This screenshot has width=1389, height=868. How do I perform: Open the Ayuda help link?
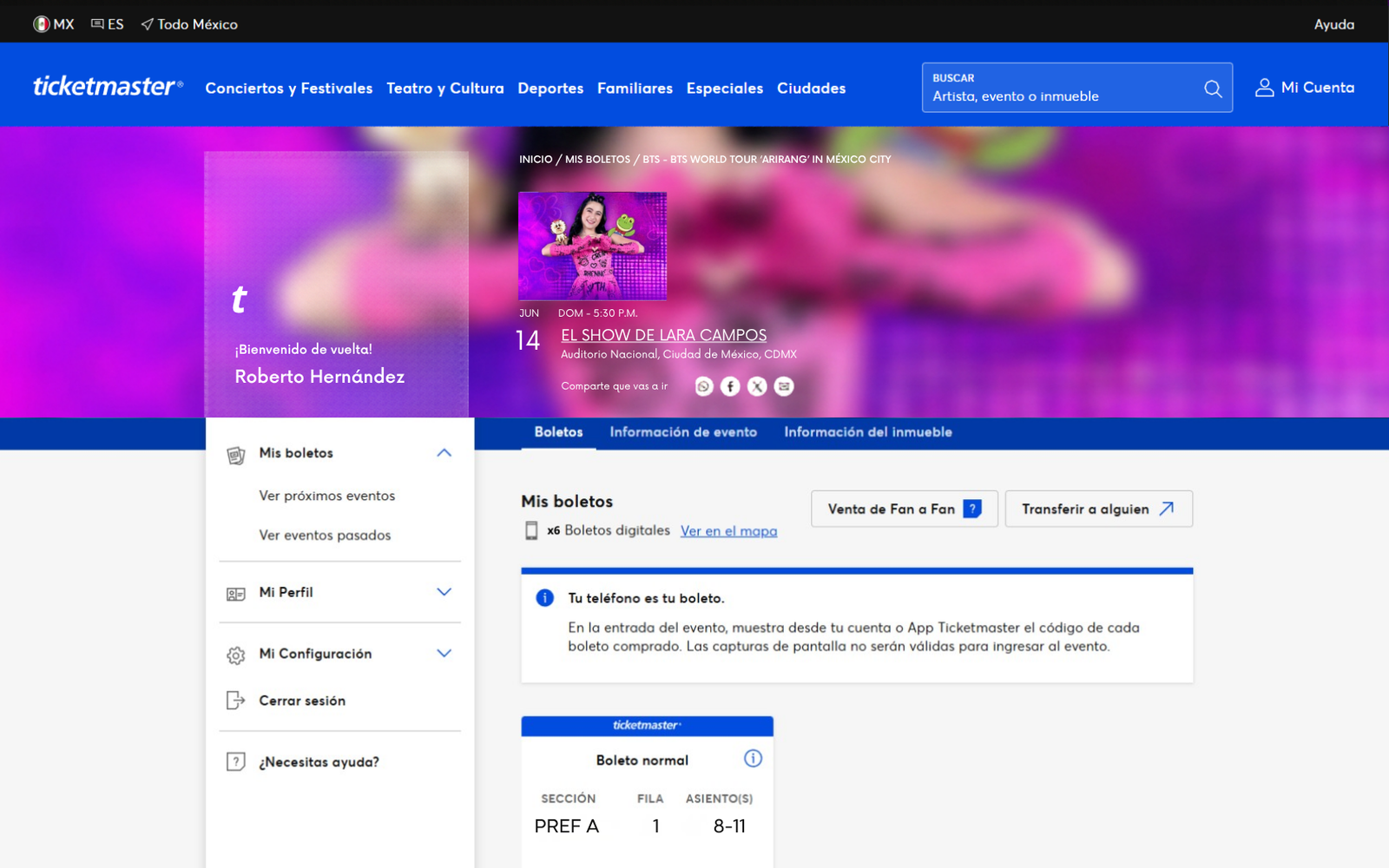click(1334, 24)
